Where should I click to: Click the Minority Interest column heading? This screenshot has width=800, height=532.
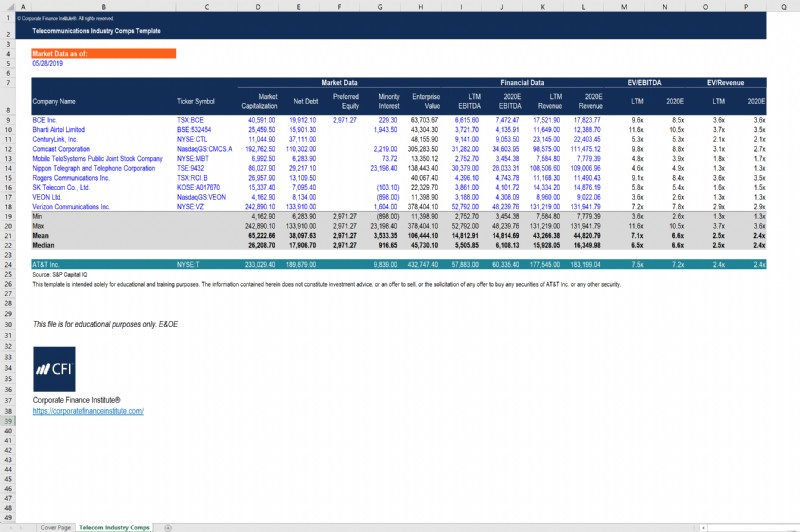389,102
